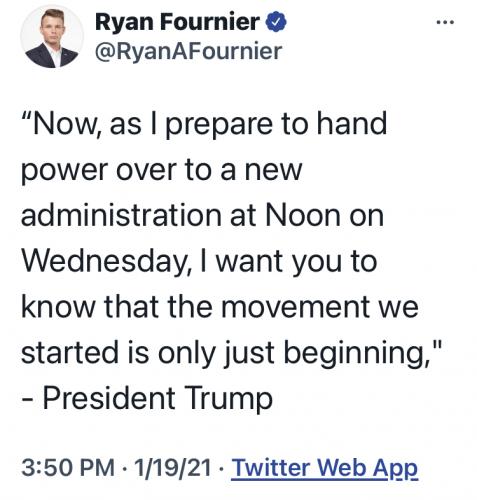This screenshot has height=500, width=477.
Task: Click the word "administration" in the tweet
Action: click(x=121, y=215)
